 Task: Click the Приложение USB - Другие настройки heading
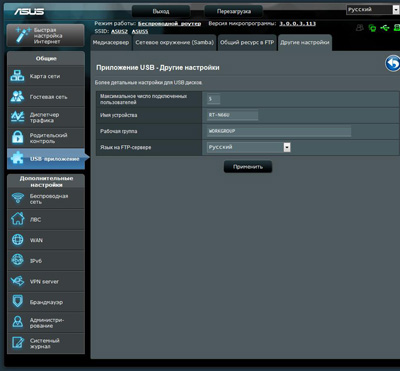pyautogui.click(x=158, y=68)
